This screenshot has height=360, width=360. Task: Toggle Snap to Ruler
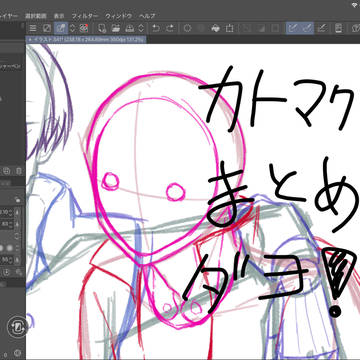(293, 28)
